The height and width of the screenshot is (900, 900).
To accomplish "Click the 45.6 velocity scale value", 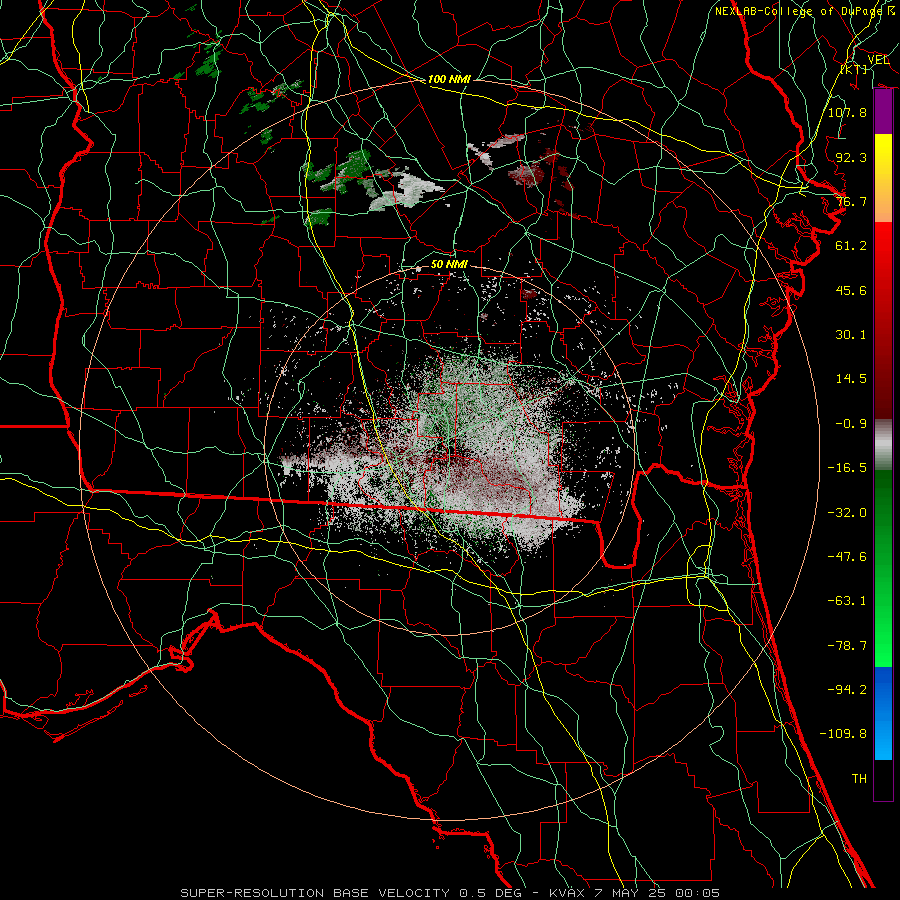I will [x=851, y=290].
